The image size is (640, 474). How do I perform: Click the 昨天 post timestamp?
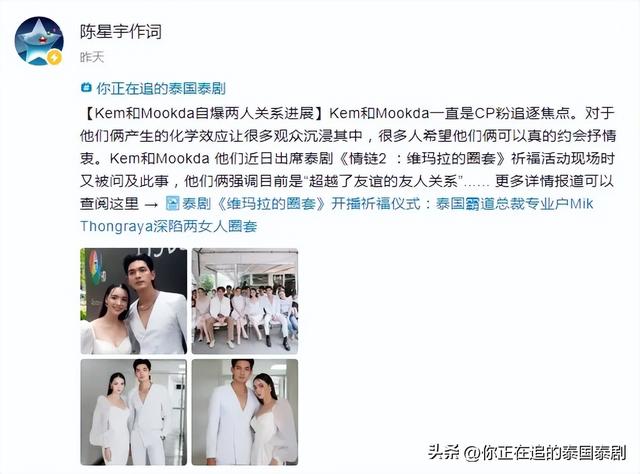92,57
